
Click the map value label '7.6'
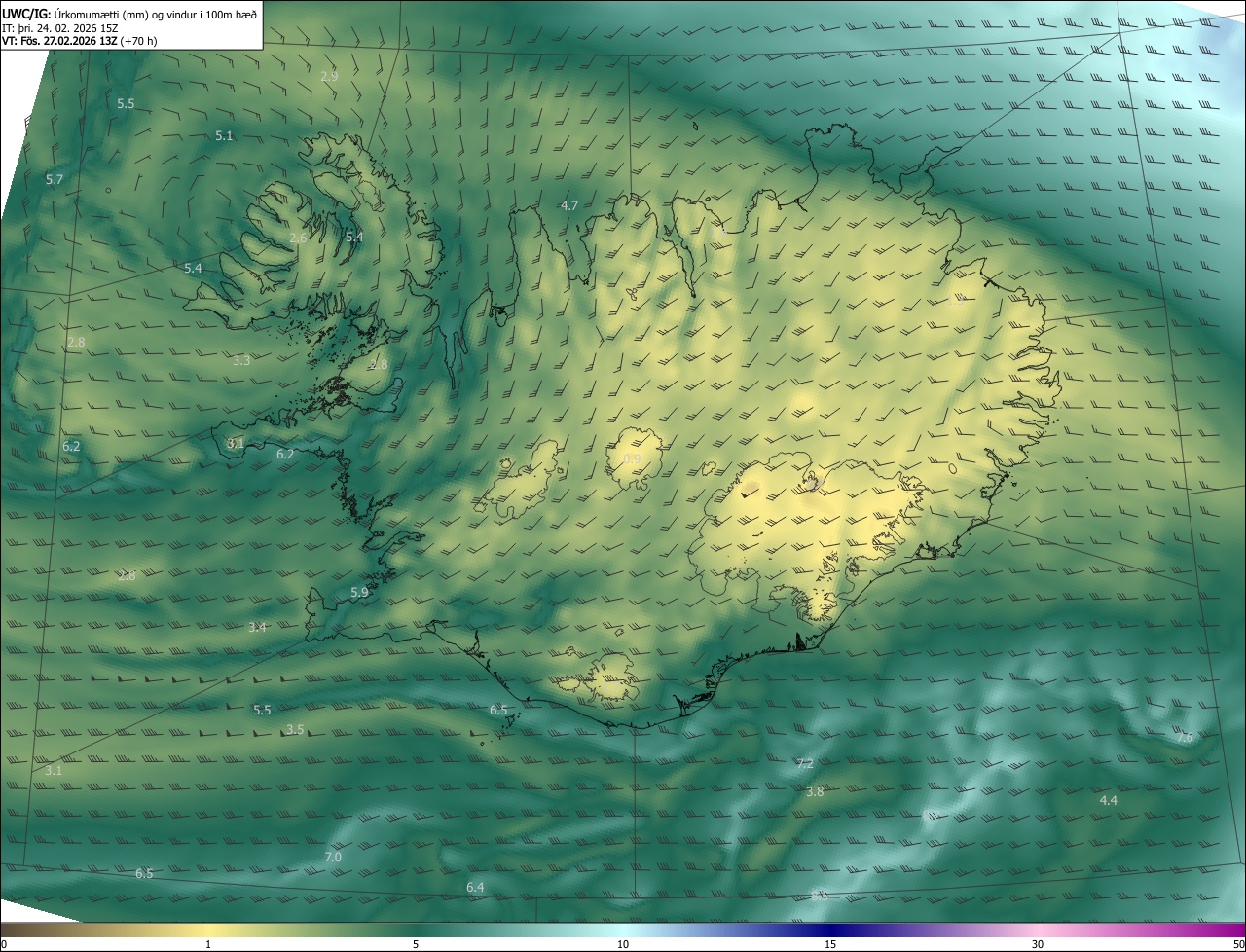pos(1184,738)
